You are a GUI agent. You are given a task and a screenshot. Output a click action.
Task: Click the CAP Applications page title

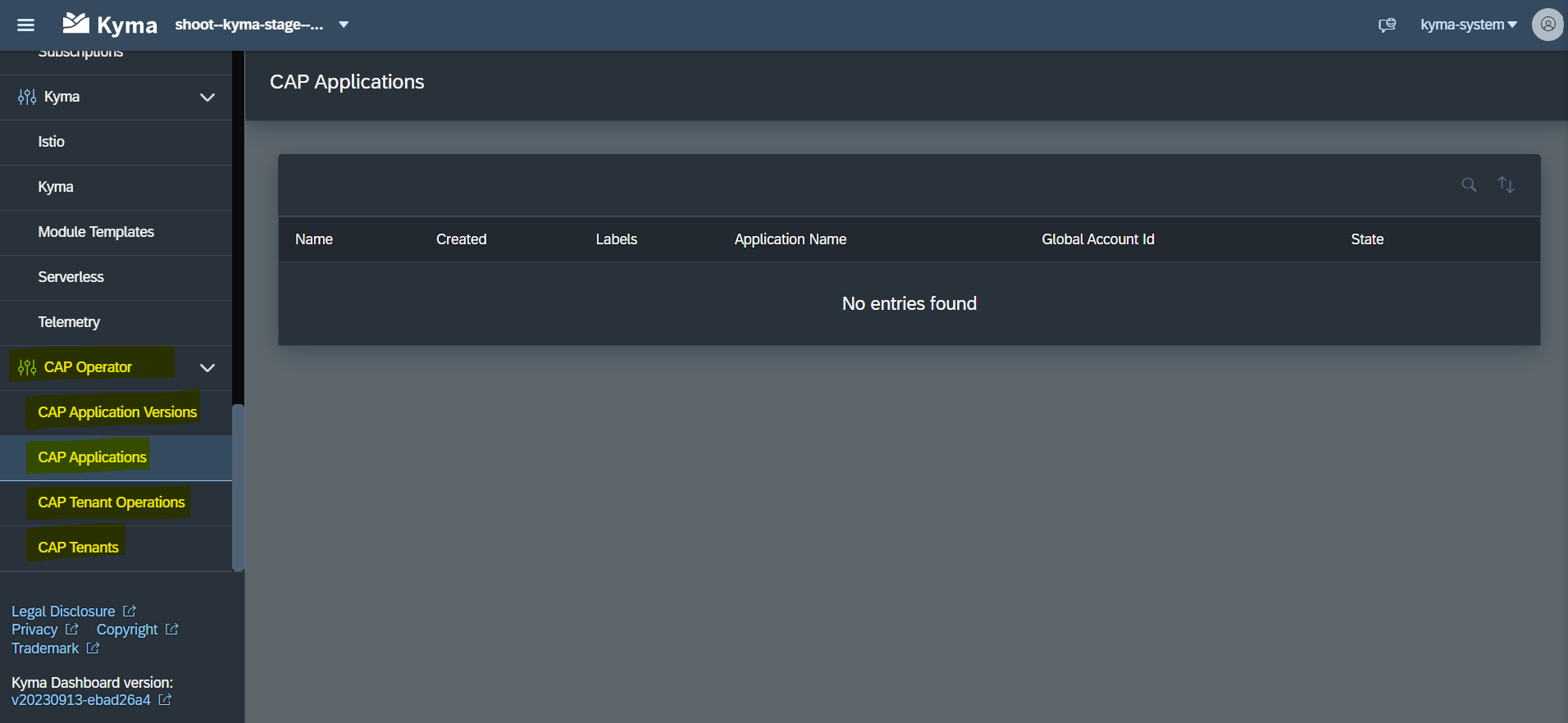pyautogui.click(x=347, y=82)
